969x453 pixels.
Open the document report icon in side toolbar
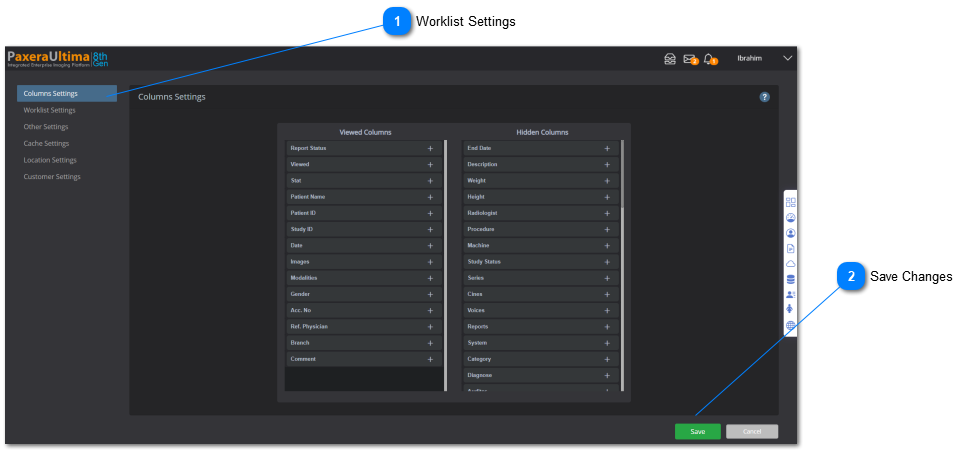point(790,248)
